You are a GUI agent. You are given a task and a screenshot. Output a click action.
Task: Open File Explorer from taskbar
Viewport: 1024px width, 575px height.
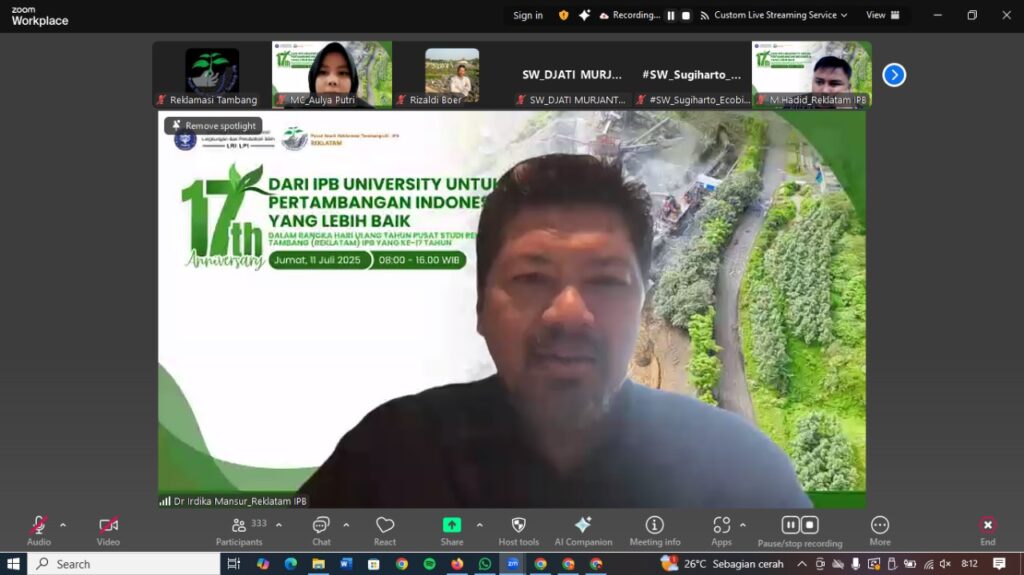click(318, 563)
